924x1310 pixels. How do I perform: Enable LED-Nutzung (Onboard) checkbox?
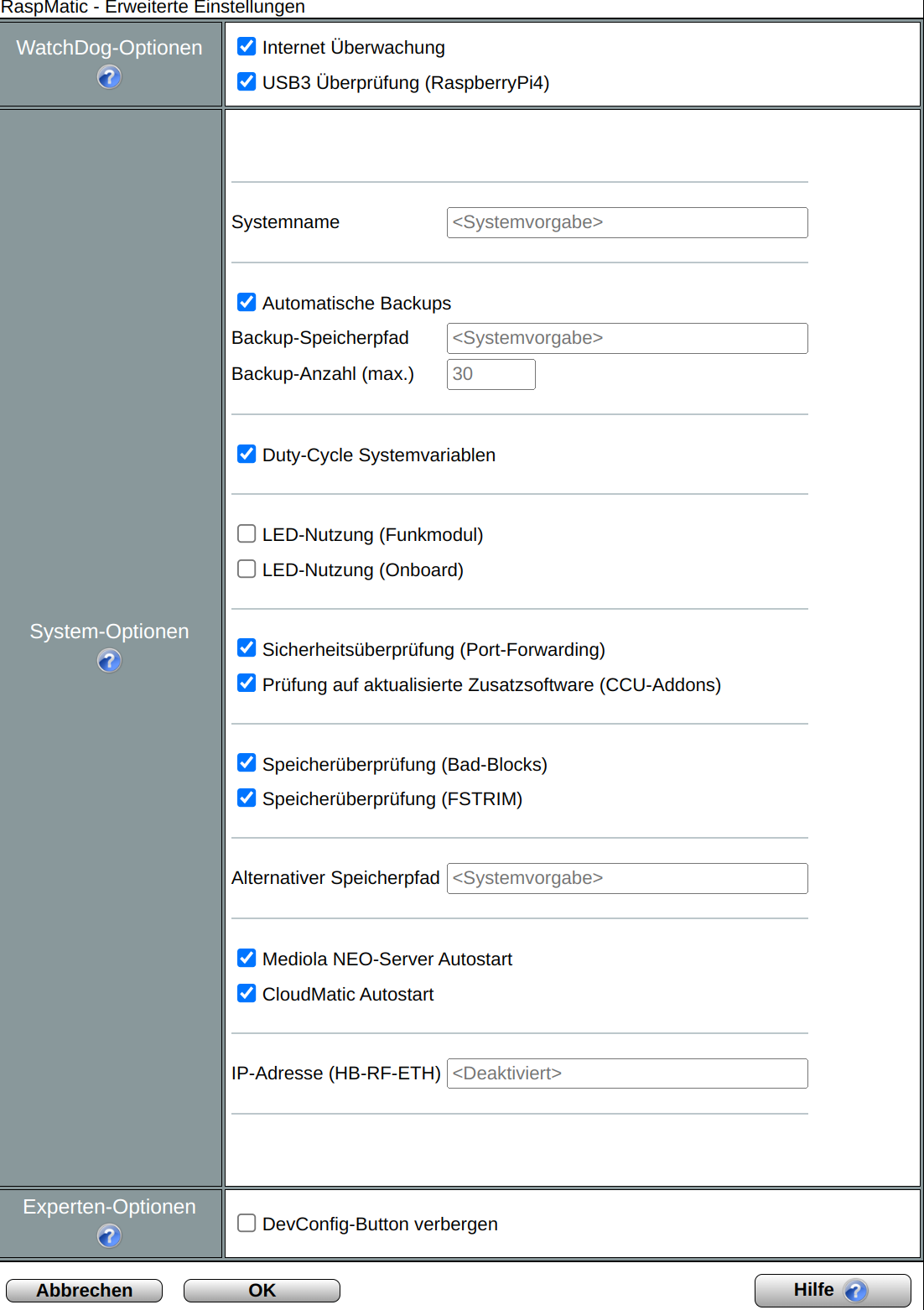point(247,569)
